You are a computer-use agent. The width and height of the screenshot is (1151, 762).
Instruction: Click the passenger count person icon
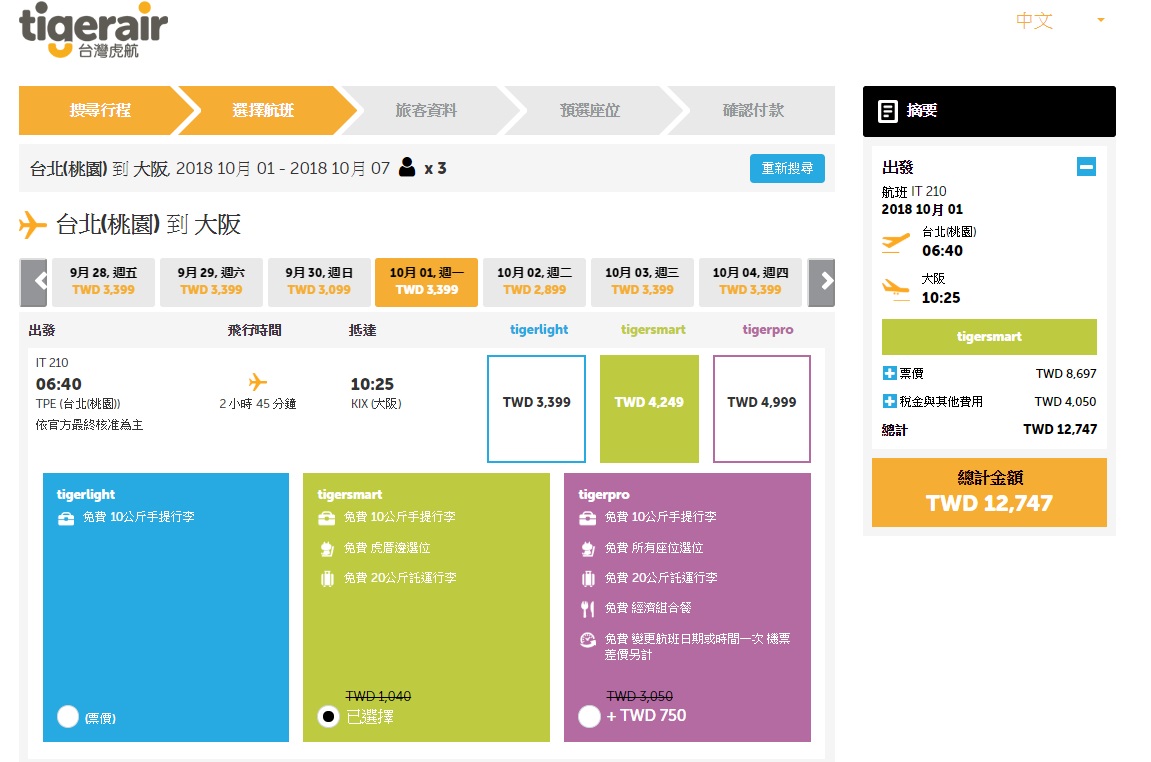point(407,167)
